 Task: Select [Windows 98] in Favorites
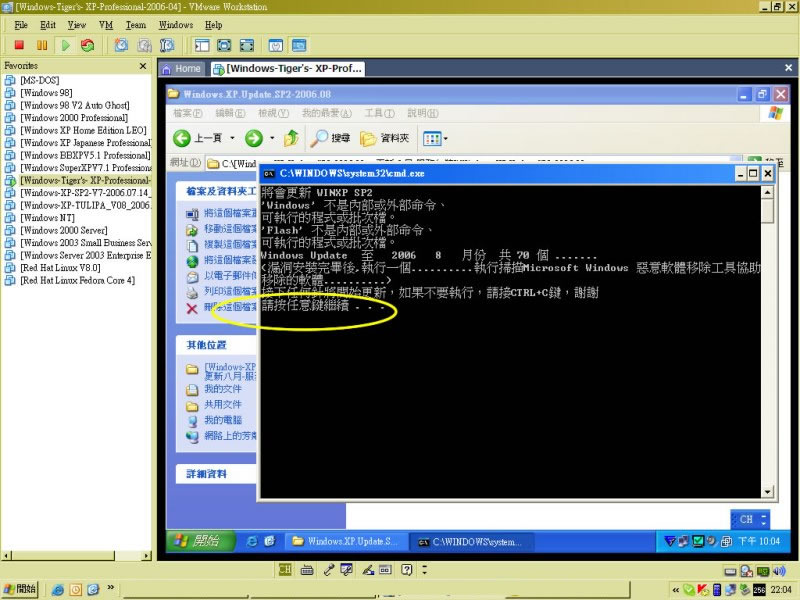(x=46, y=93)
